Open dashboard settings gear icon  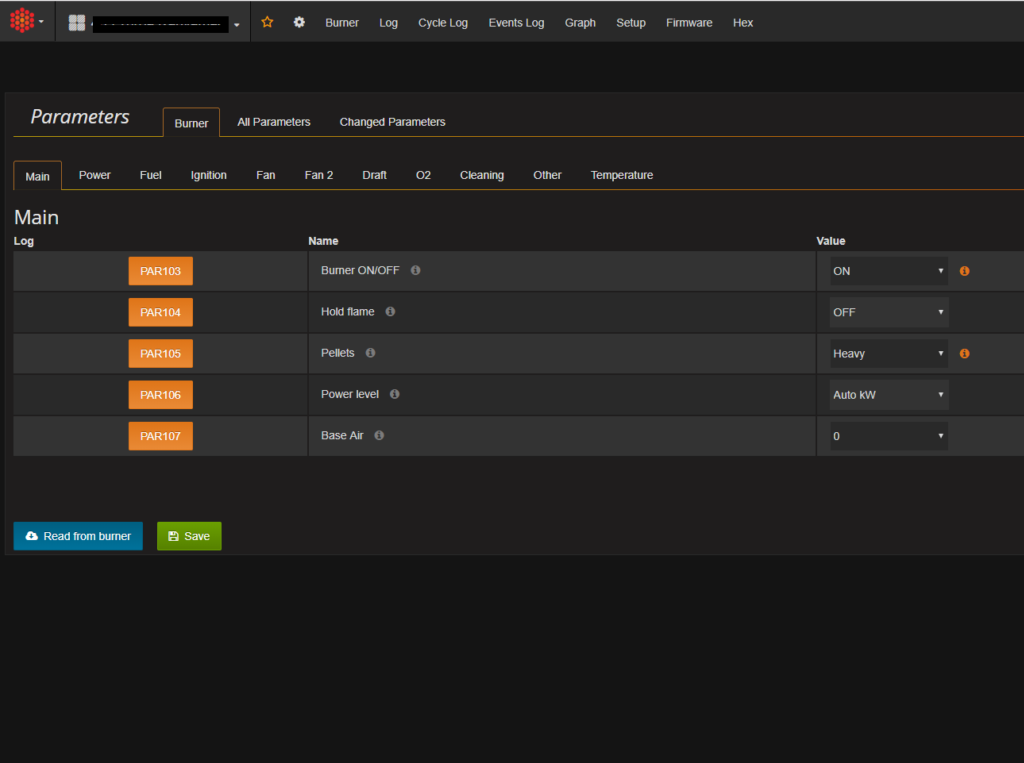click(299, 22)
